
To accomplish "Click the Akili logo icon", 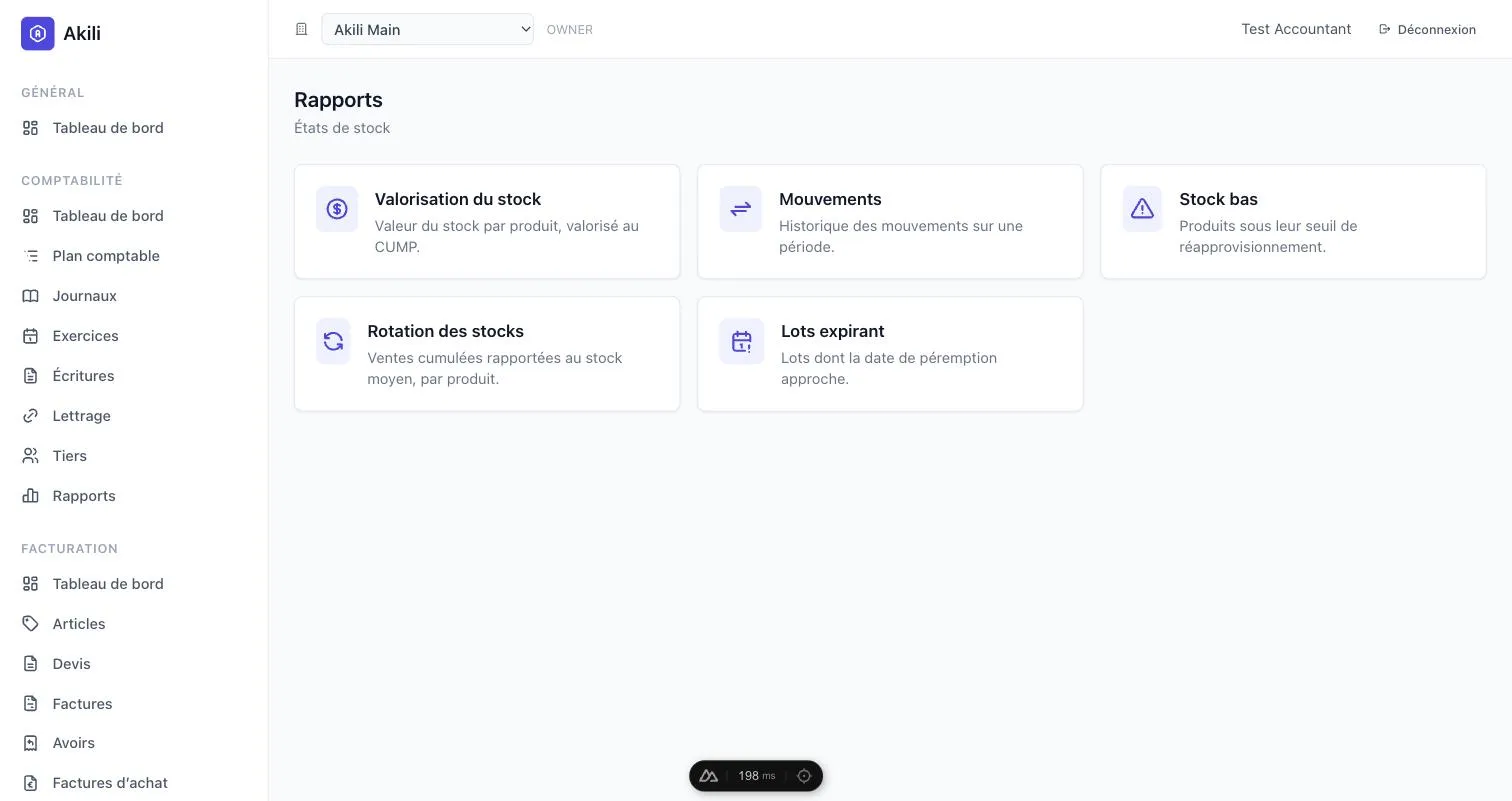I will (38, 33).
